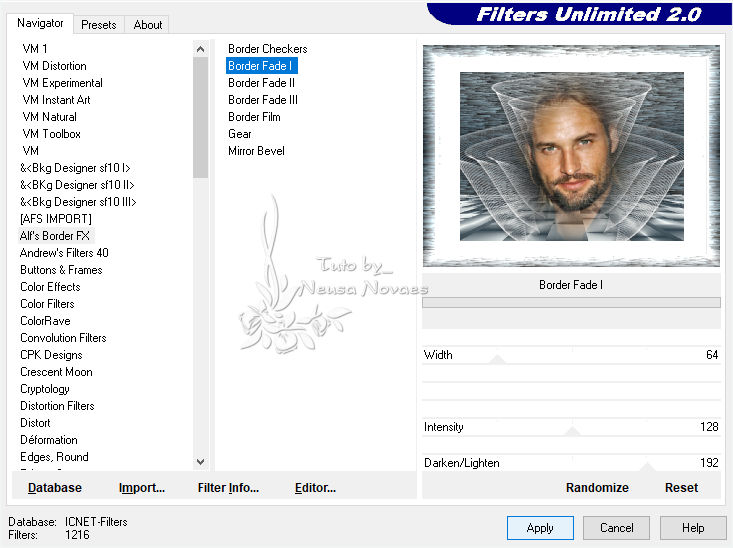Select VM Toolbox category

[x=51, y=134]
